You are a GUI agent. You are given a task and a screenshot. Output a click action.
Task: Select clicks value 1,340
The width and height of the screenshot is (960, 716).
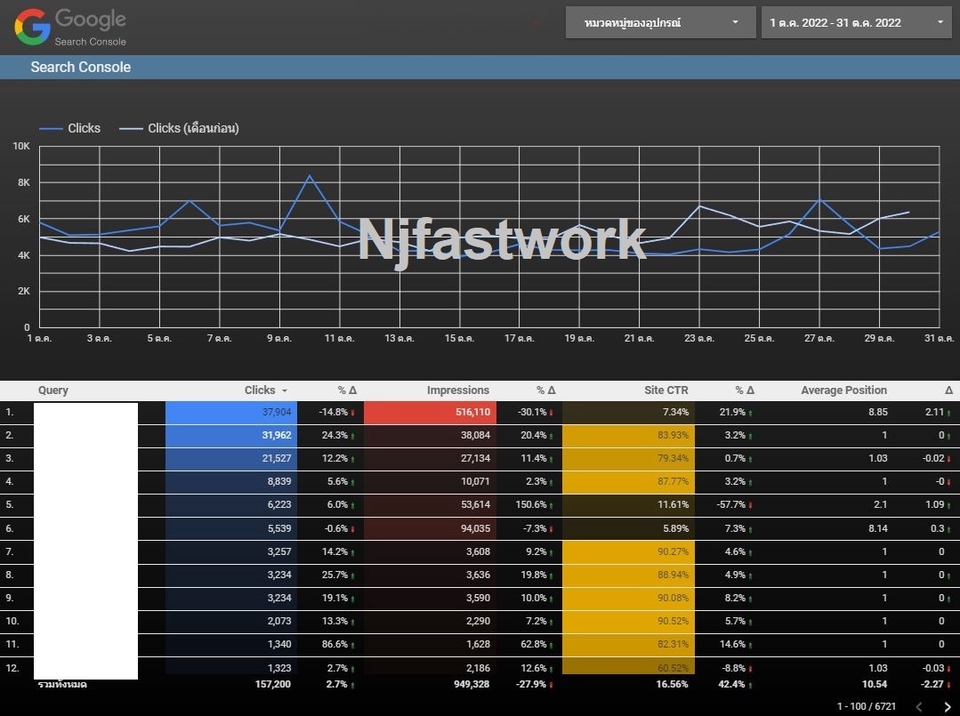[x=279, y=644]
